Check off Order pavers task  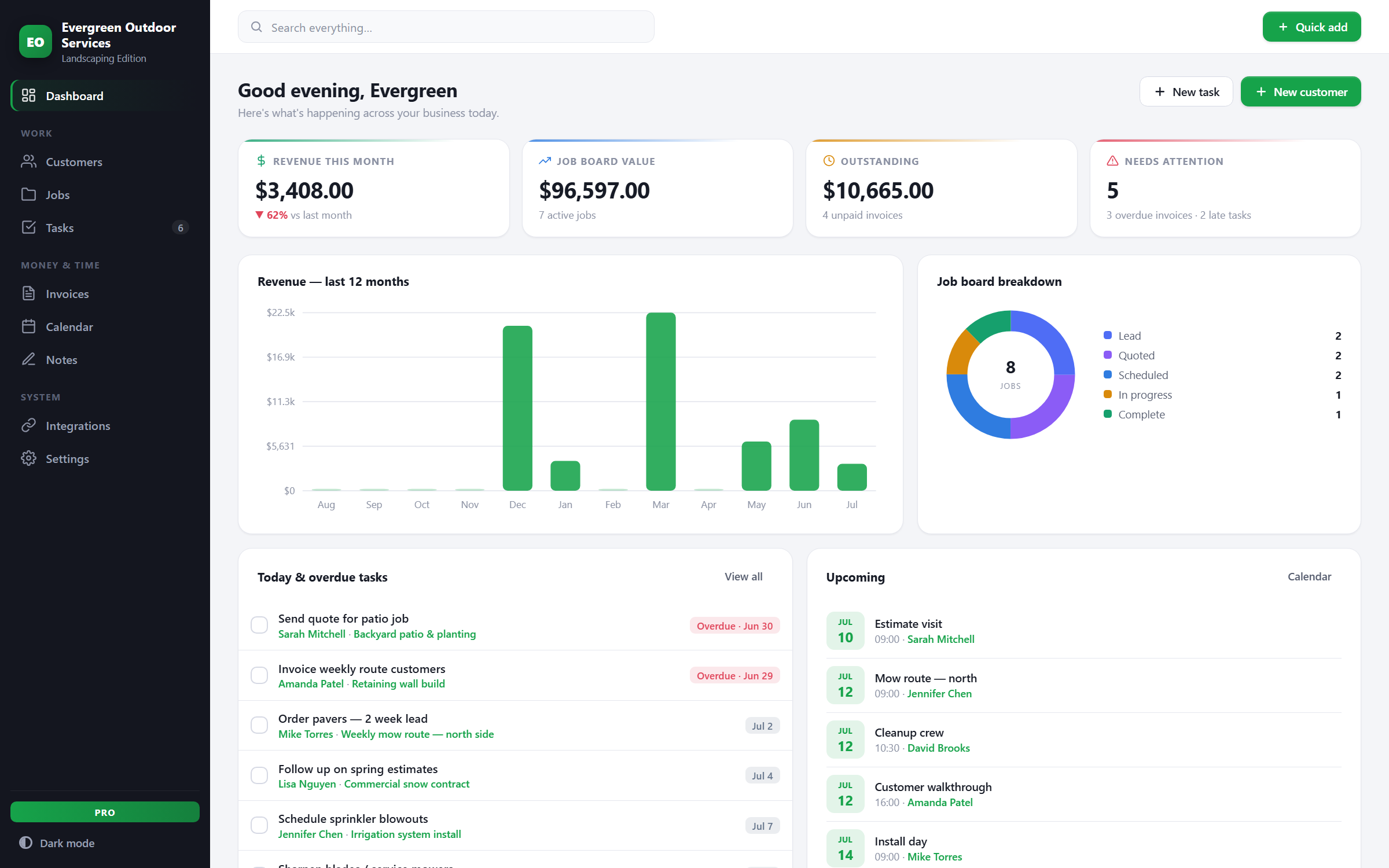pyautogui.click(x=259, y=725)
